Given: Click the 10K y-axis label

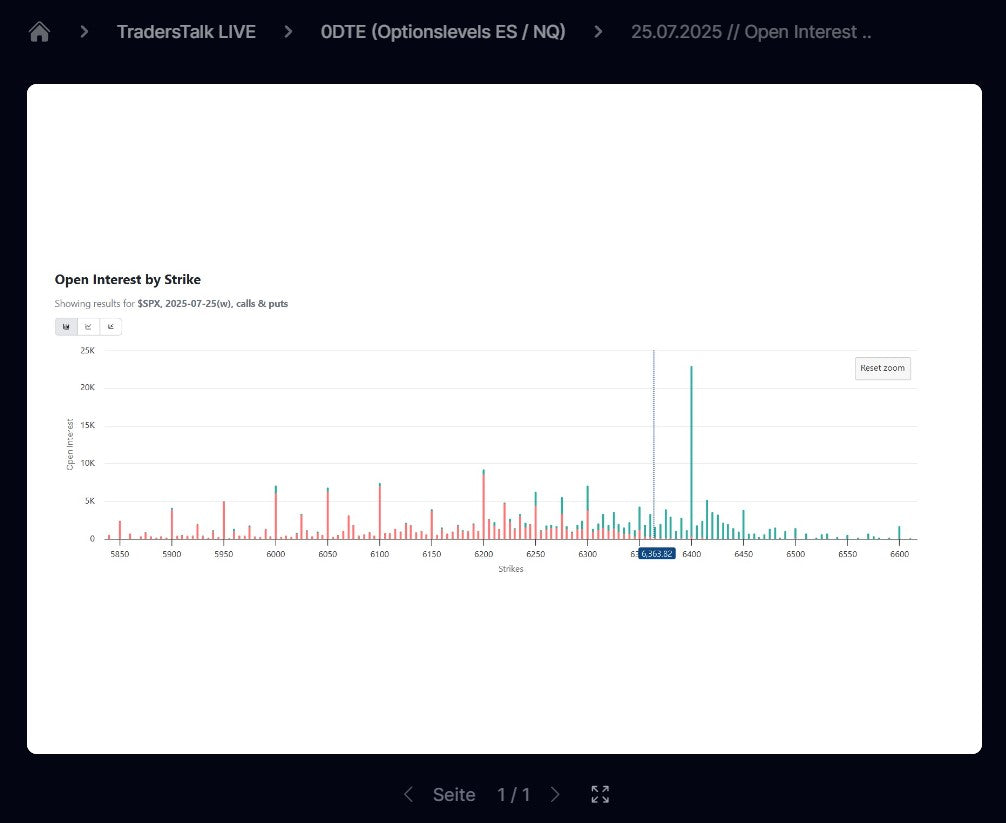Looking at the screenshot, I should tap(87, 463).
